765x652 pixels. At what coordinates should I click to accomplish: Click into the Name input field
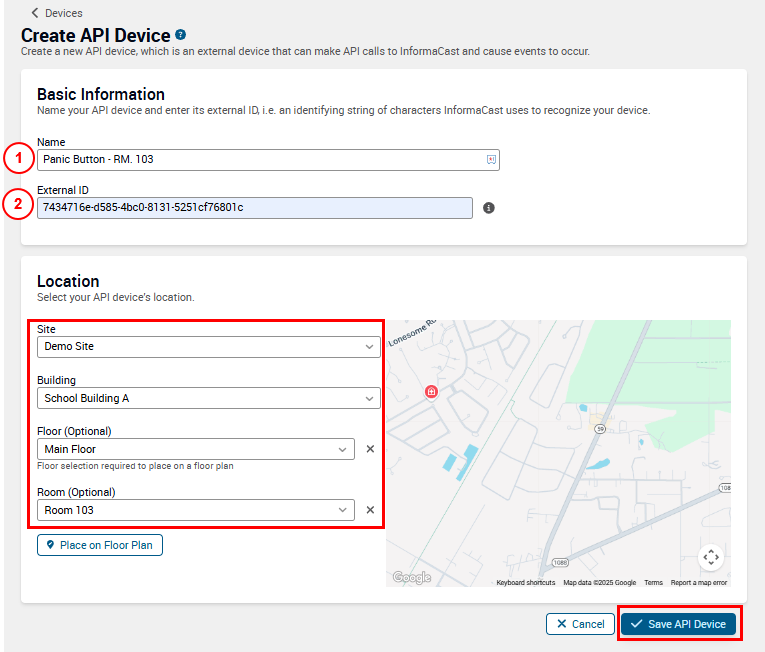pos(260,160)
